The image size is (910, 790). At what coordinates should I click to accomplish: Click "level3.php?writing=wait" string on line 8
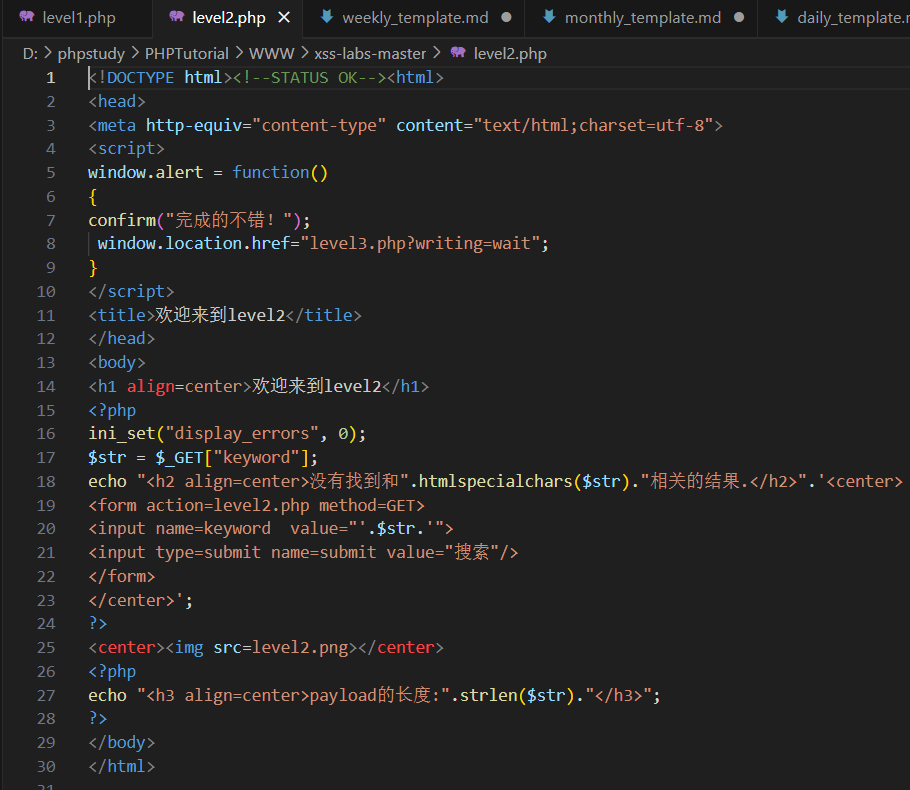(x=420, y=244)
